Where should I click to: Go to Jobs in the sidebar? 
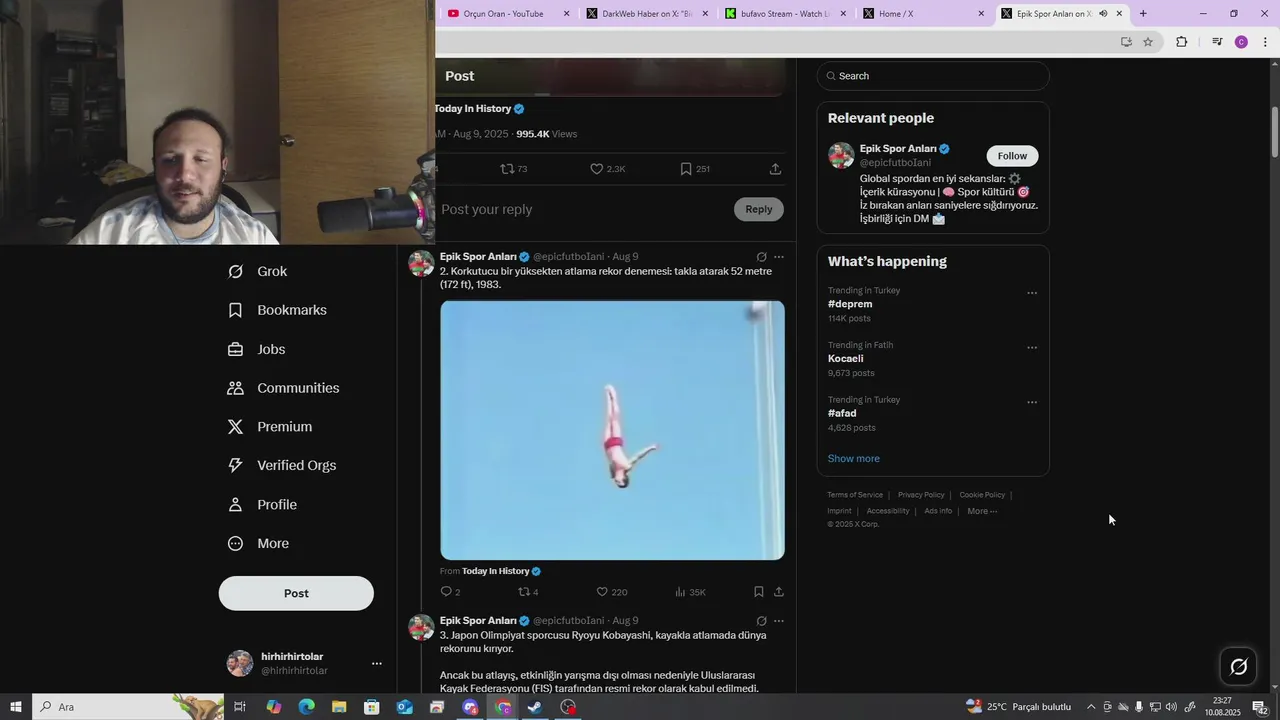point(256,350)
